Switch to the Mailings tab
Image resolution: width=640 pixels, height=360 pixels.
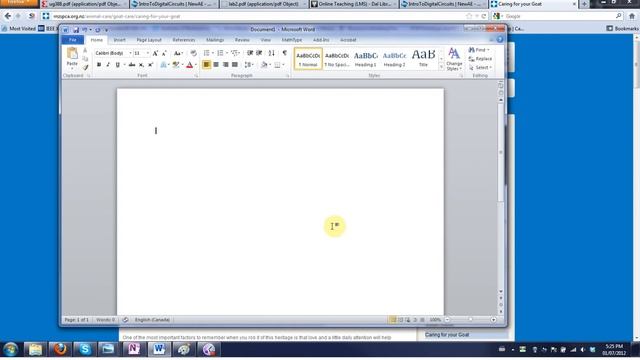pos(215,40)
